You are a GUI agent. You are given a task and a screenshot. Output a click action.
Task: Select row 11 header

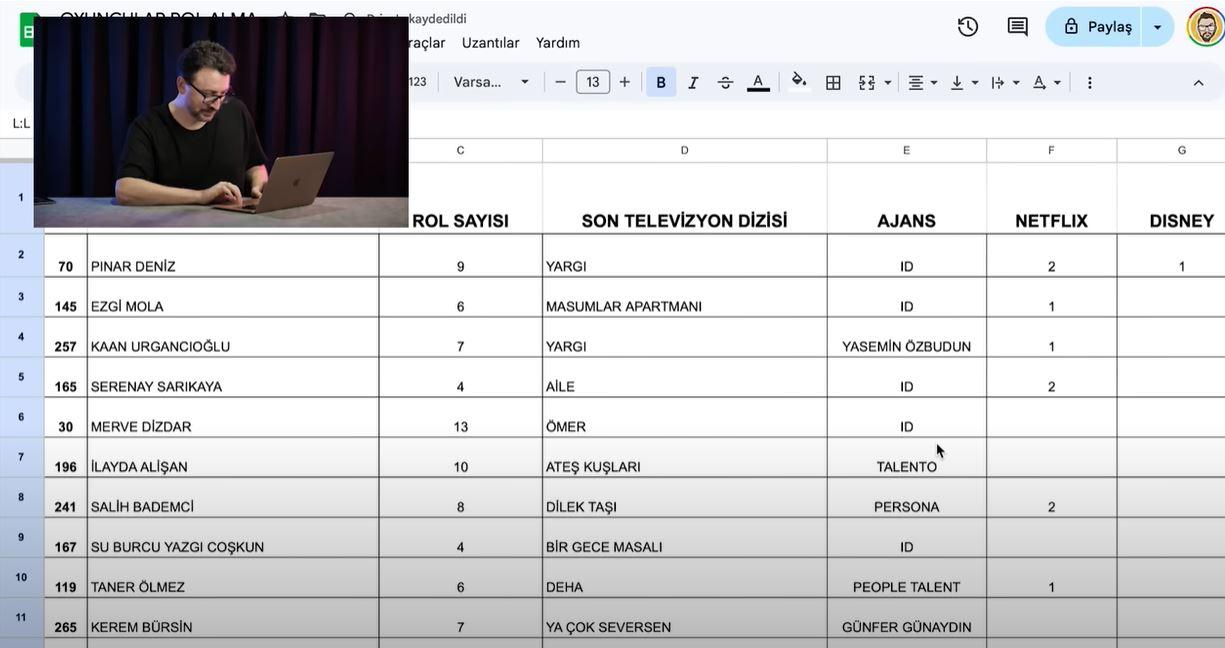(x=21, y=617)
